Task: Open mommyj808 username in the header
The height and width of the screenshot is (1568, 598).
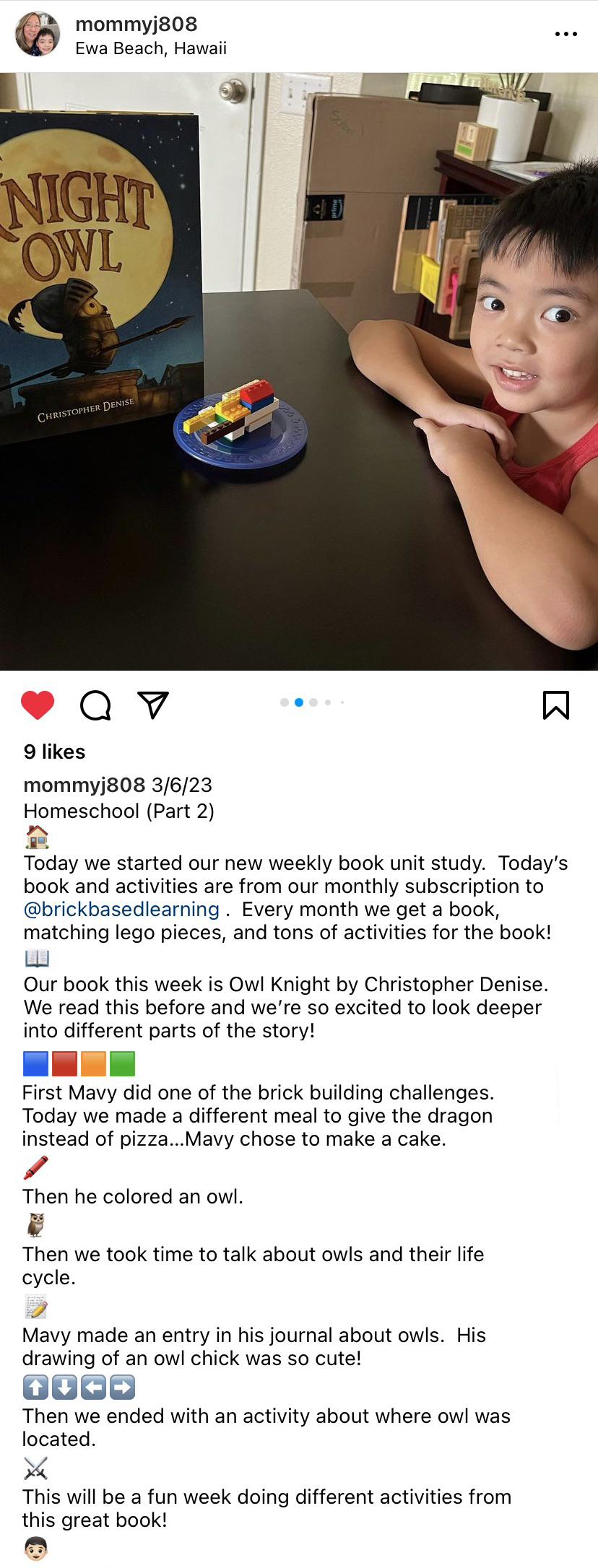Action: 136,24
